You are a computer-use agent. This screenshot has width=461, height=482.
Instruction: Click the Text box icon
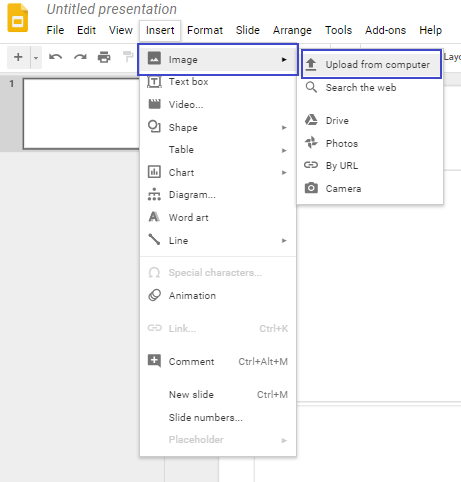pyautogui.click(x=154, y=81)
